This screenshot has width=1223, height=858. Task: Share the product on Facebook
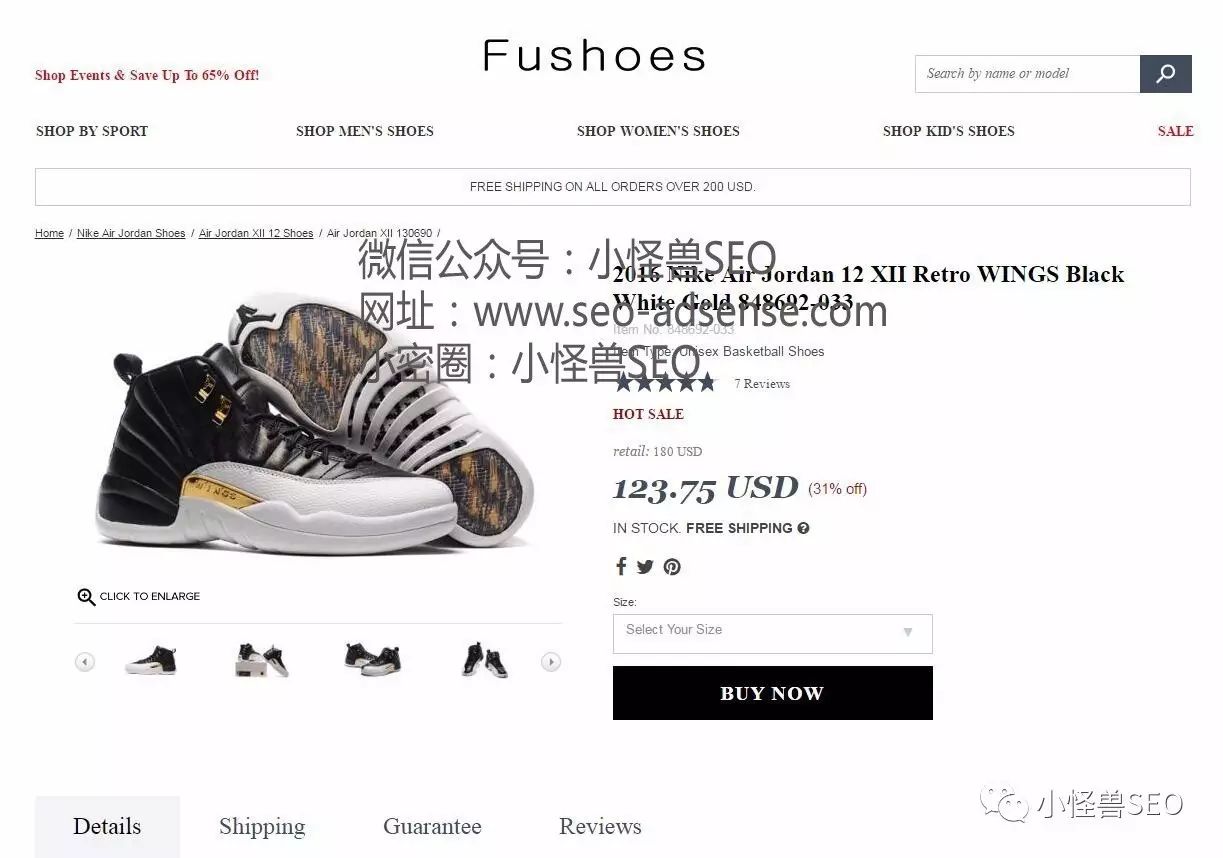click(x=621, y=567)
